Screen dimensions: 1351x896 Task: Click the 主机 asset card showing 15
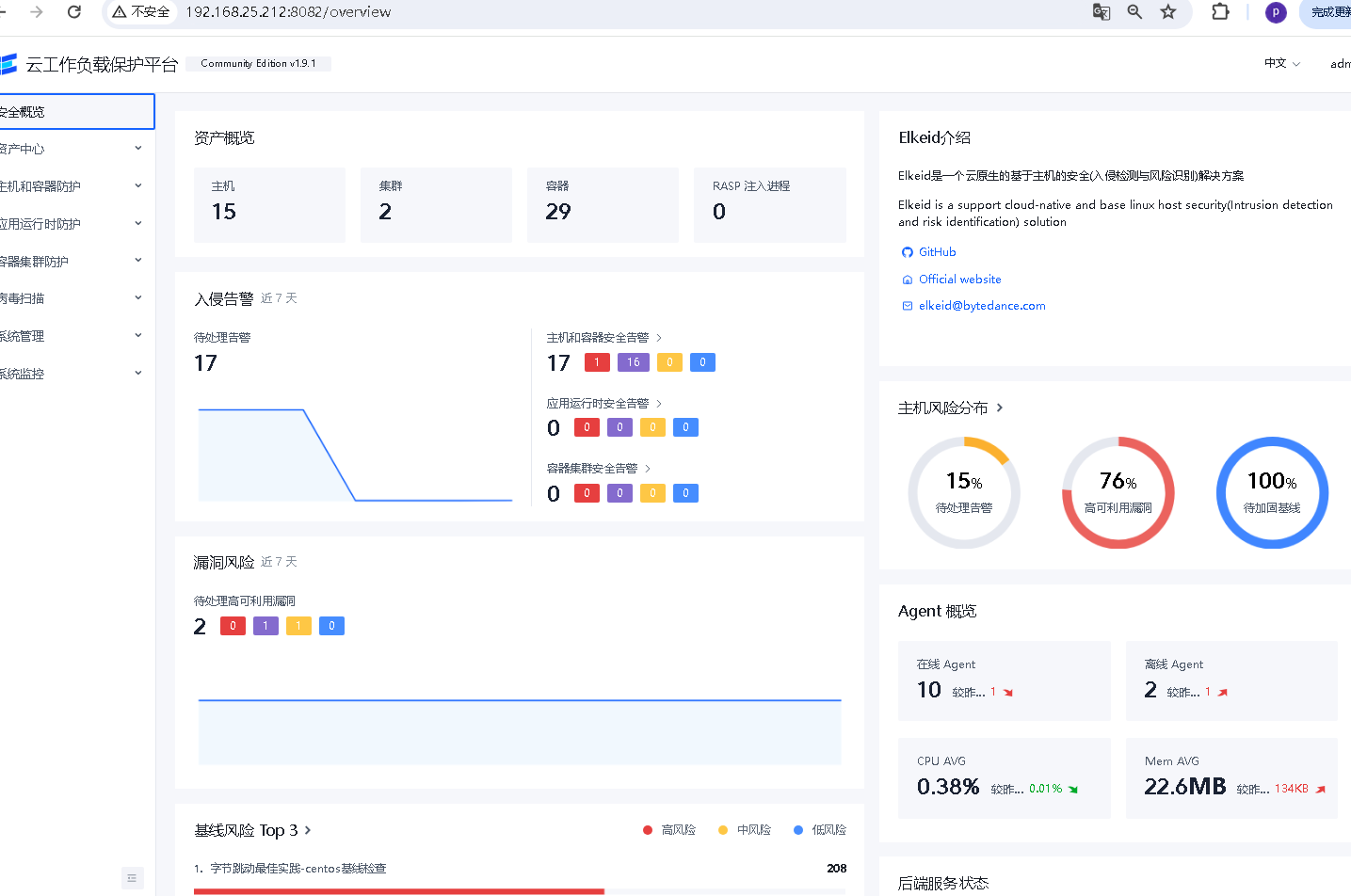(269, 204)
